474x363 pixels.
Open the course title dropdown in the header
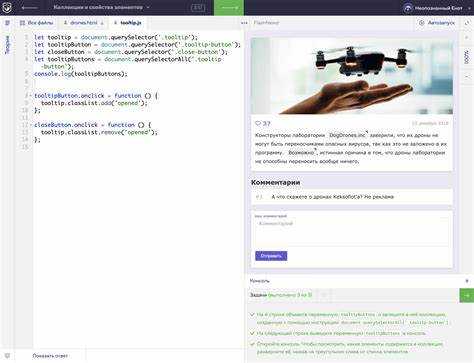pyautogui.click(x=101, y=7)
